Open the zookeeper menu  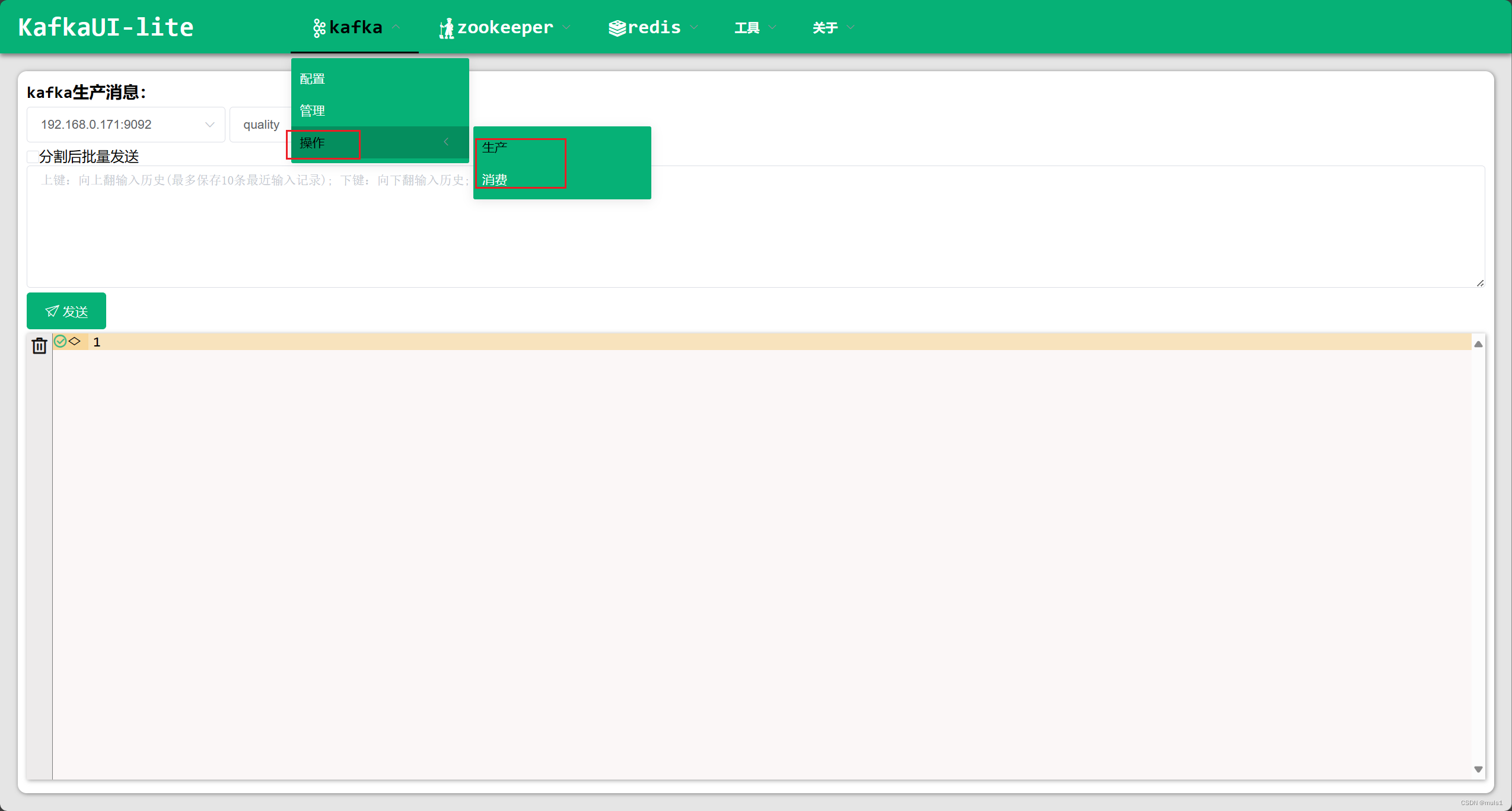pyautogui.click(x=504, y=27)
